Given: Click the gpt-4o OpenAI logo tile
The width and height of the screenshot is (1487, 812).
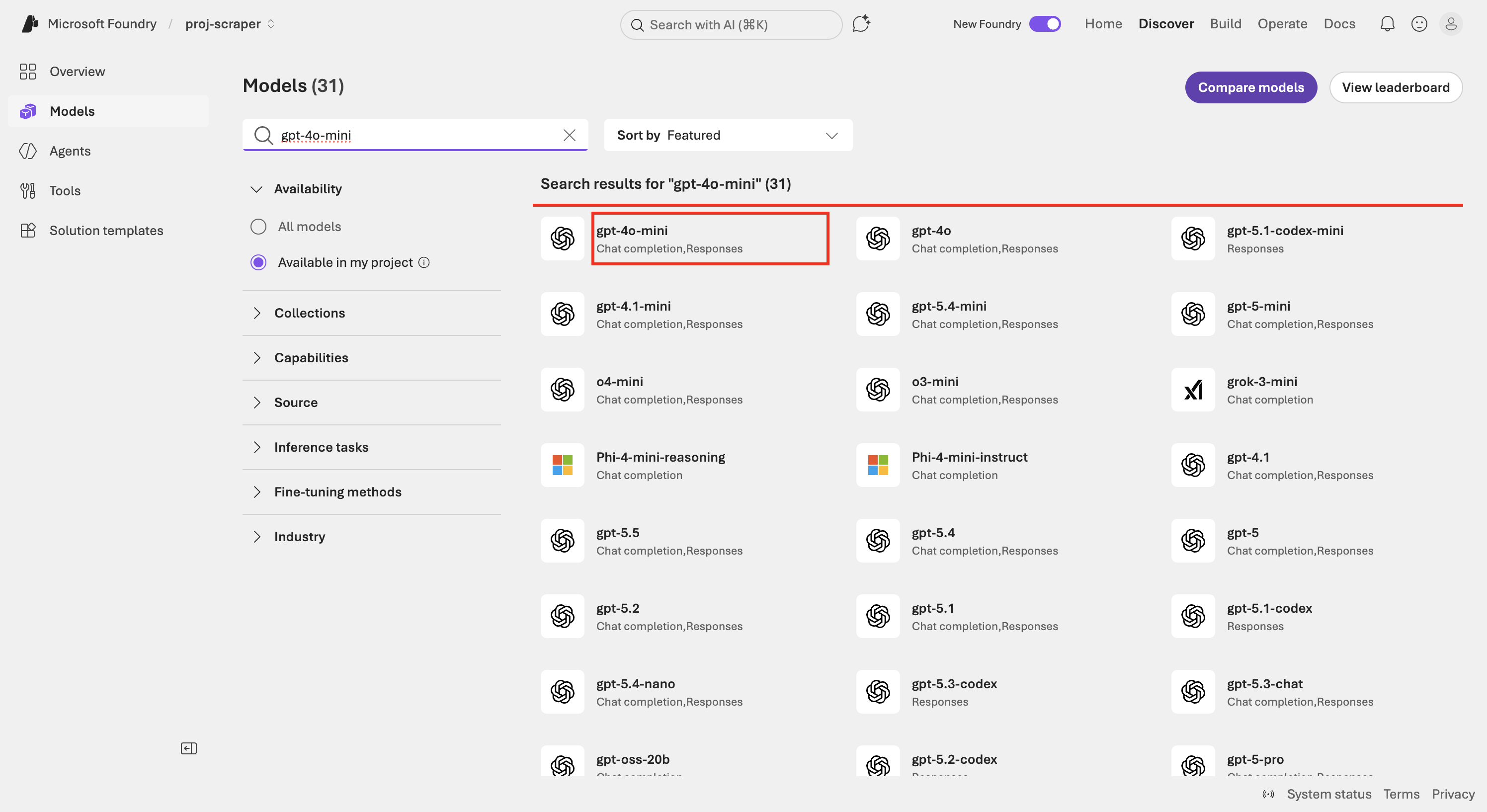Looking at the screenshot, I should [878, 239].
